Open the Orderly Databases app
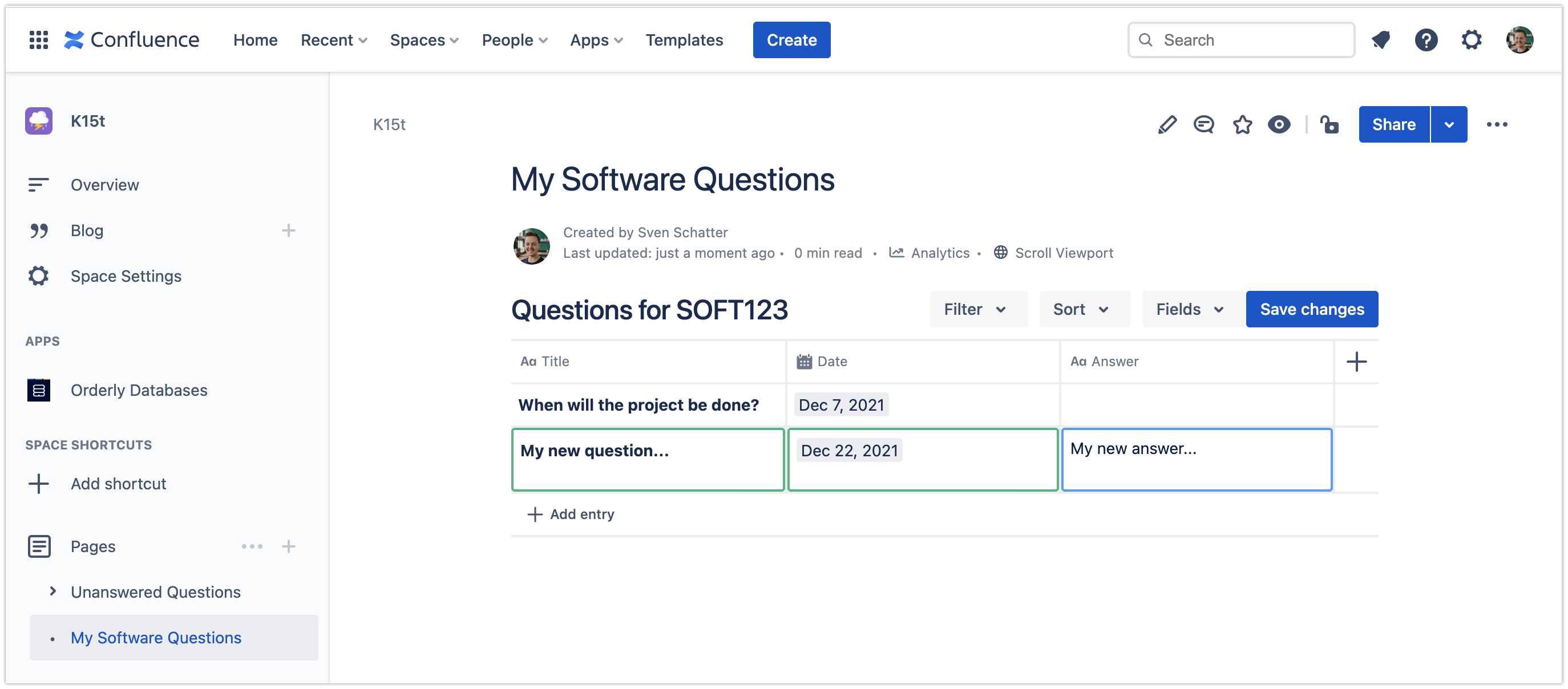Screen dimensions: 1568x689 coord(139,390)
